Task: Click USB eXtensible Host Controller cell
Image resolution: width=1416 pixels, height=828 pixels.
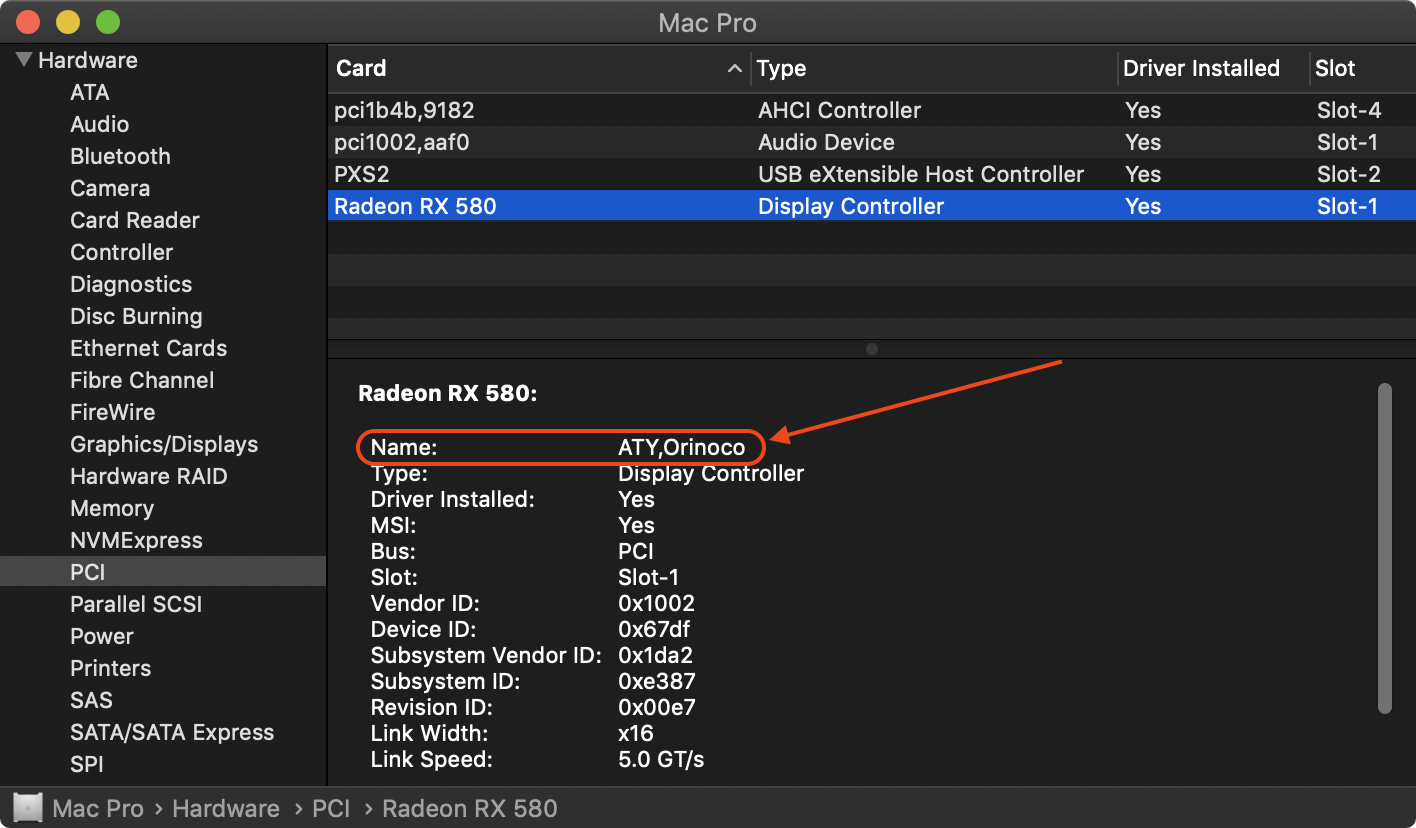Action: click(x=921, y=174)
